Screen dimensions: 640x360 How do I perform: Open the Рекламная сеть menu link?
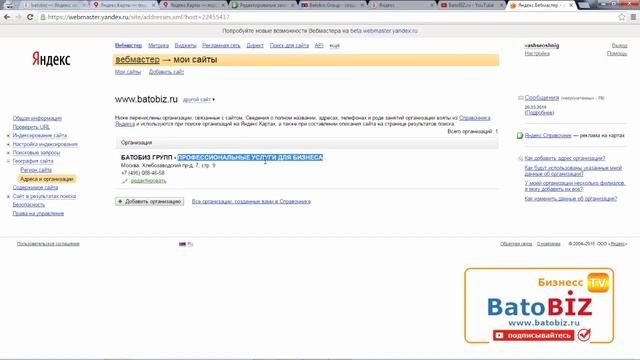[x=221, y=46]
